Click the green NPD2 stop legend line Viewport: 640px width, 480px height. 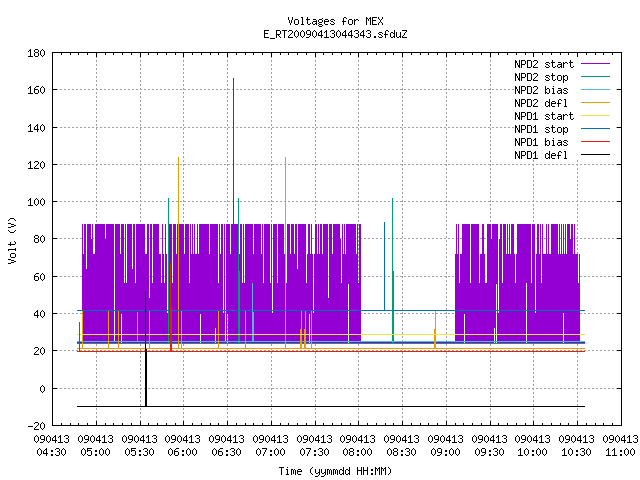pyautogui.click(x=595, y=77)
